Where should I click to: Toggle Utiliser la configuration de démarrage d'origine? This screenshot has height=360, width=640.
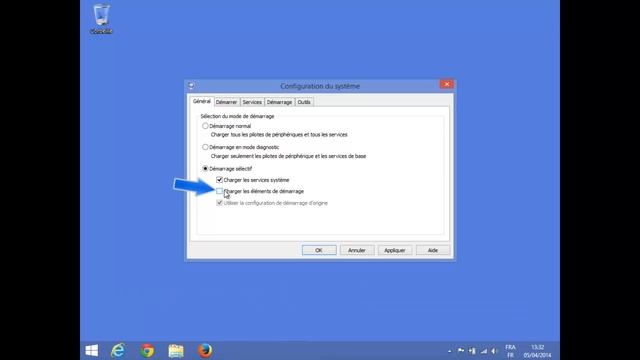click(x=220, y=203)
